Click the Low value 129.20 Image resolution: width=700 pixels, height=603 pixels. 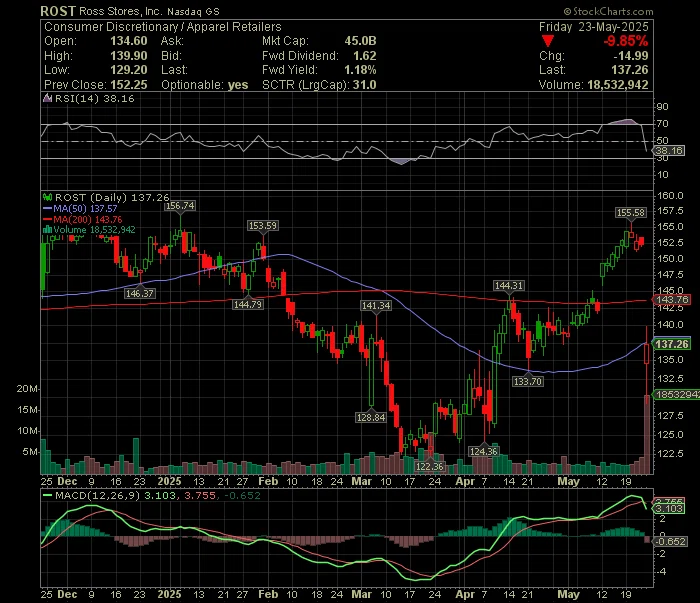pyautogui.click(x=129, y=70)
